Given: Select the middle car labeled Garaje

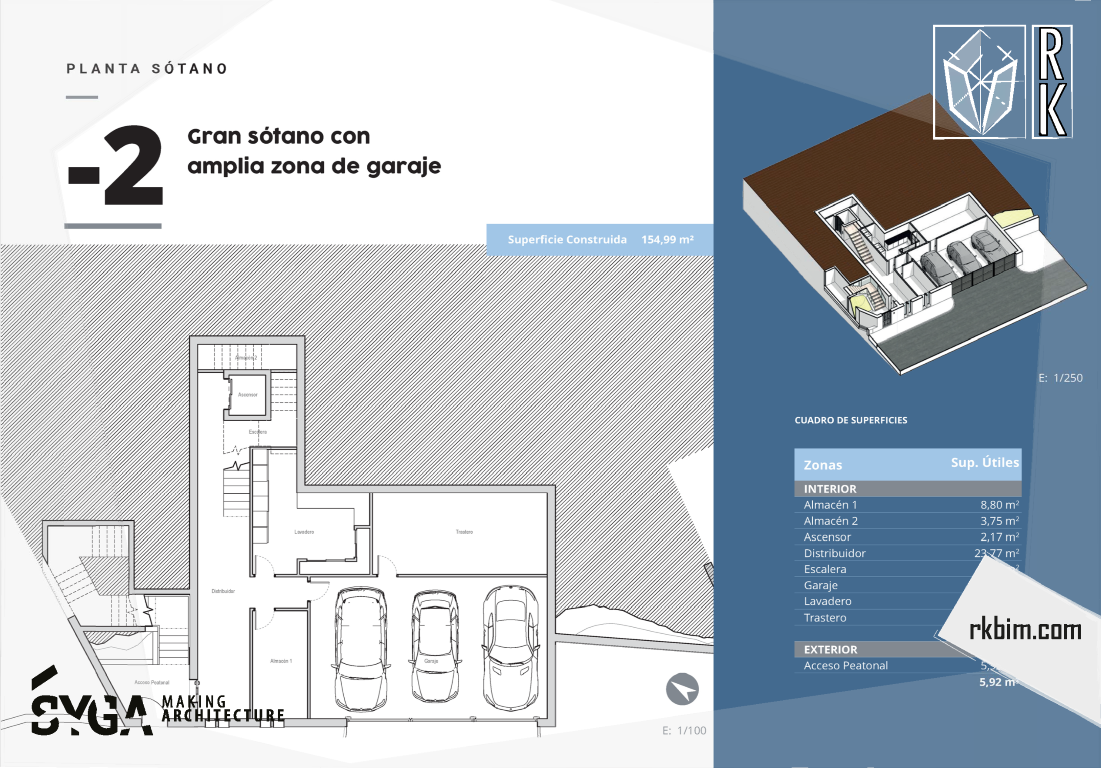Looking at the screenshot, I should pyautogui.click(x=433, y=646).
